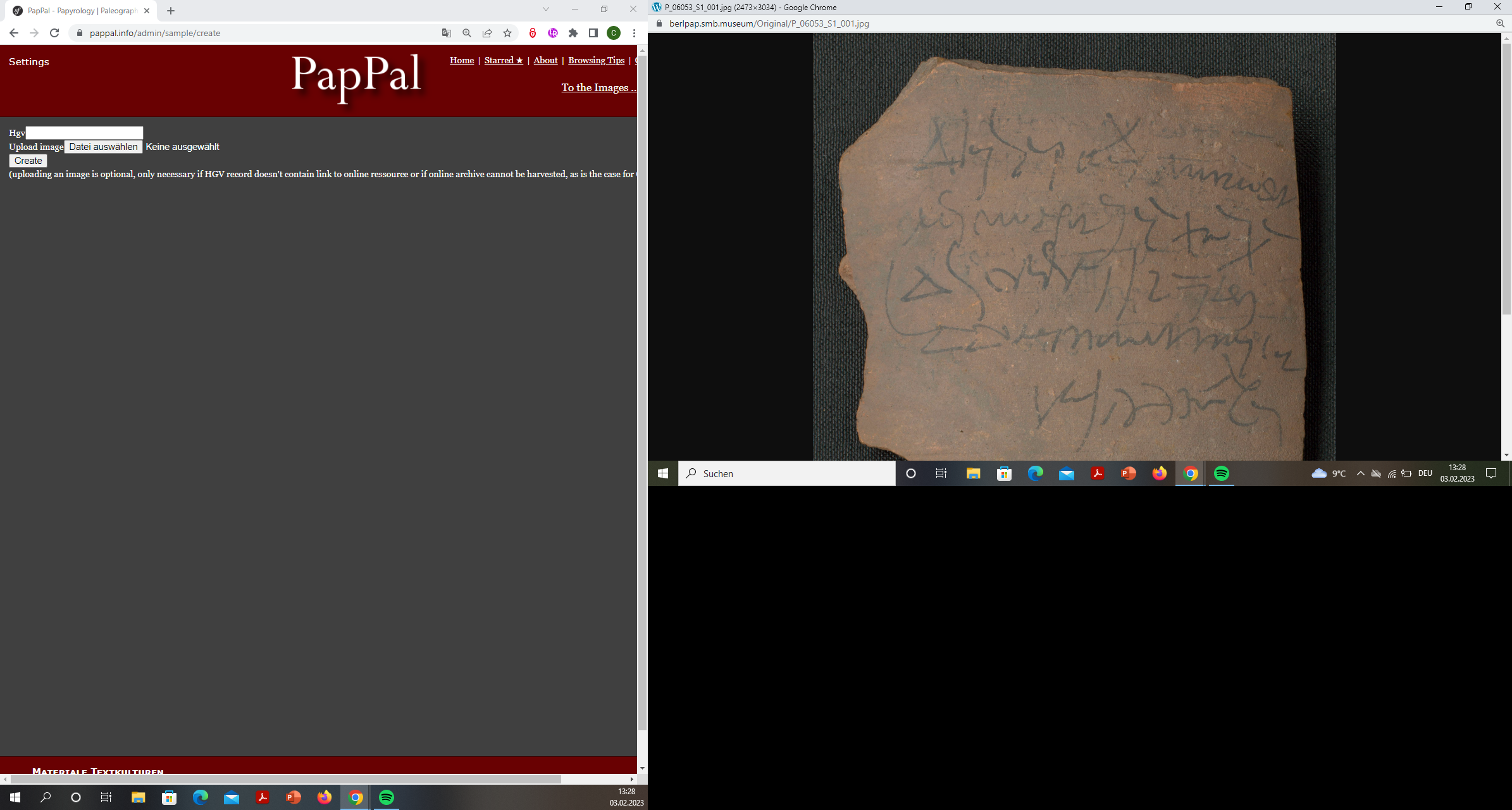
Task: Open the Browsing Tips menu link
Action: tap(596, 60)
